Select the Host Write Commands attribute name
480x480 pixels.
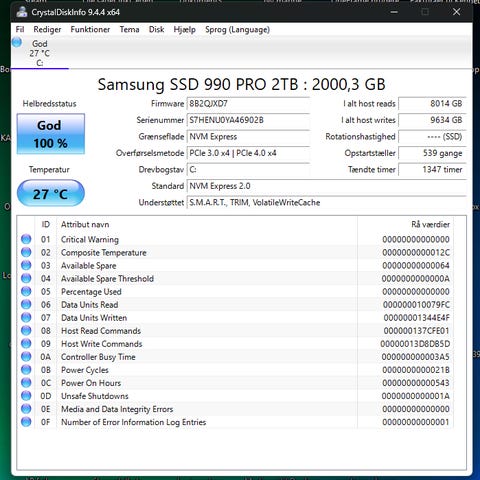tap(102, 344)
